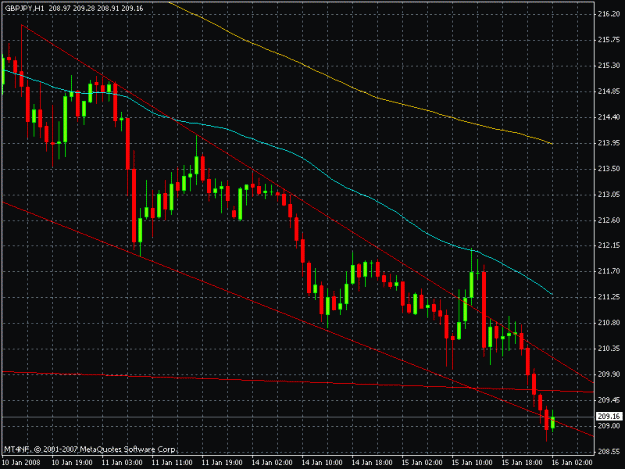625x469 pixels.
Task: Select the 215.30 price scale label
Action: click(x=609, y=65)
